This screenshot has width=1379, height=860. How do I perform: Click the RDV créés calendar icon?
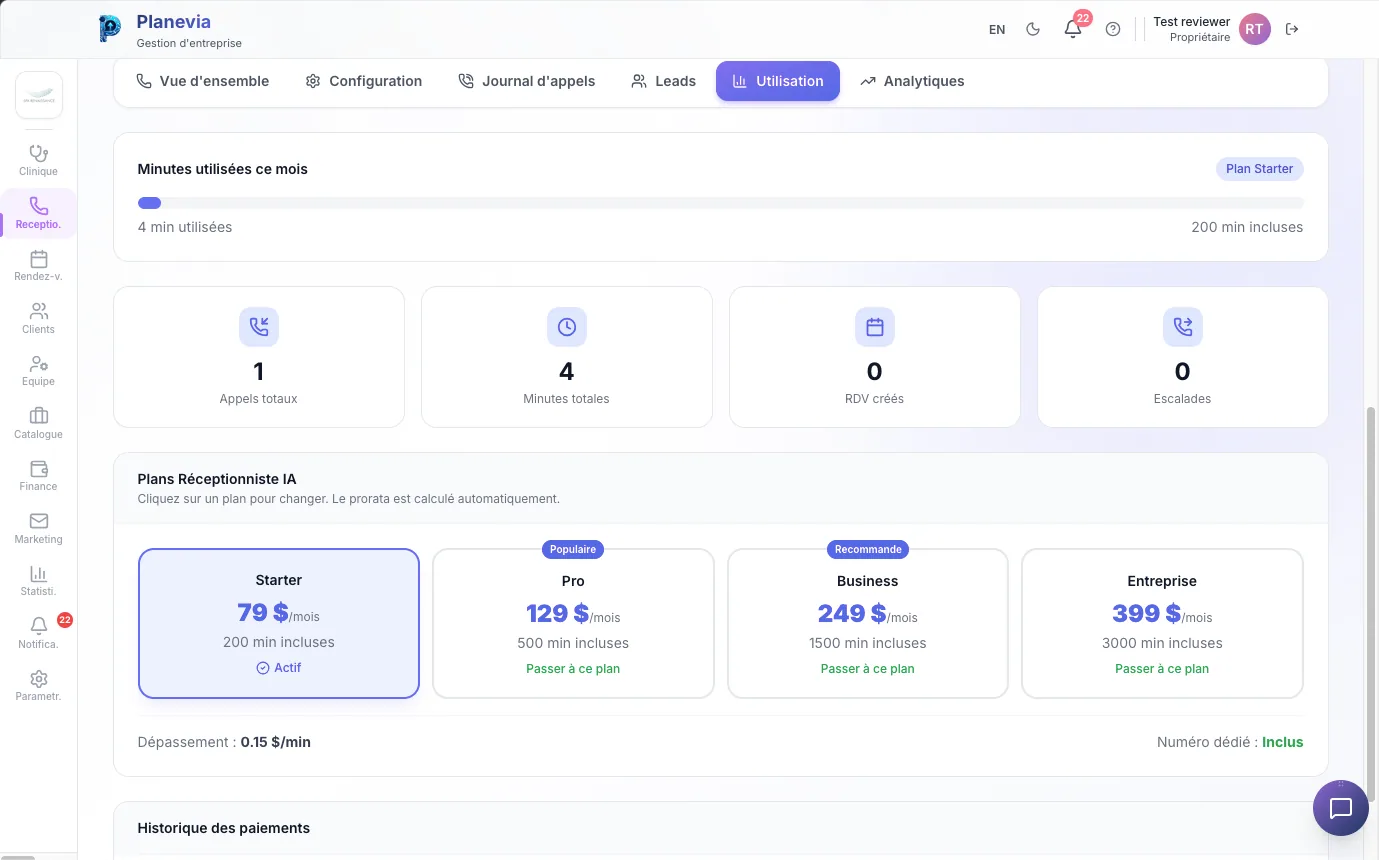point(875,327)
